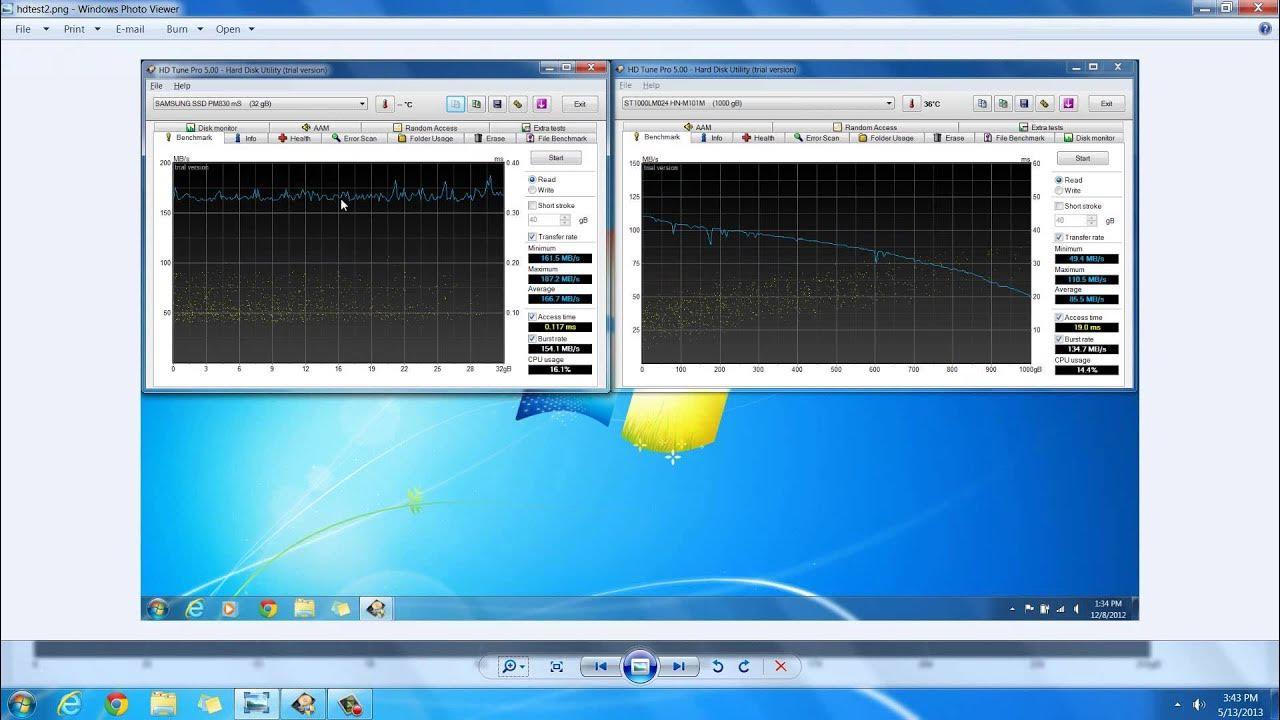Disable the Burst rate checkbox
Screen dimensions: 1280x720
(532, 339)
